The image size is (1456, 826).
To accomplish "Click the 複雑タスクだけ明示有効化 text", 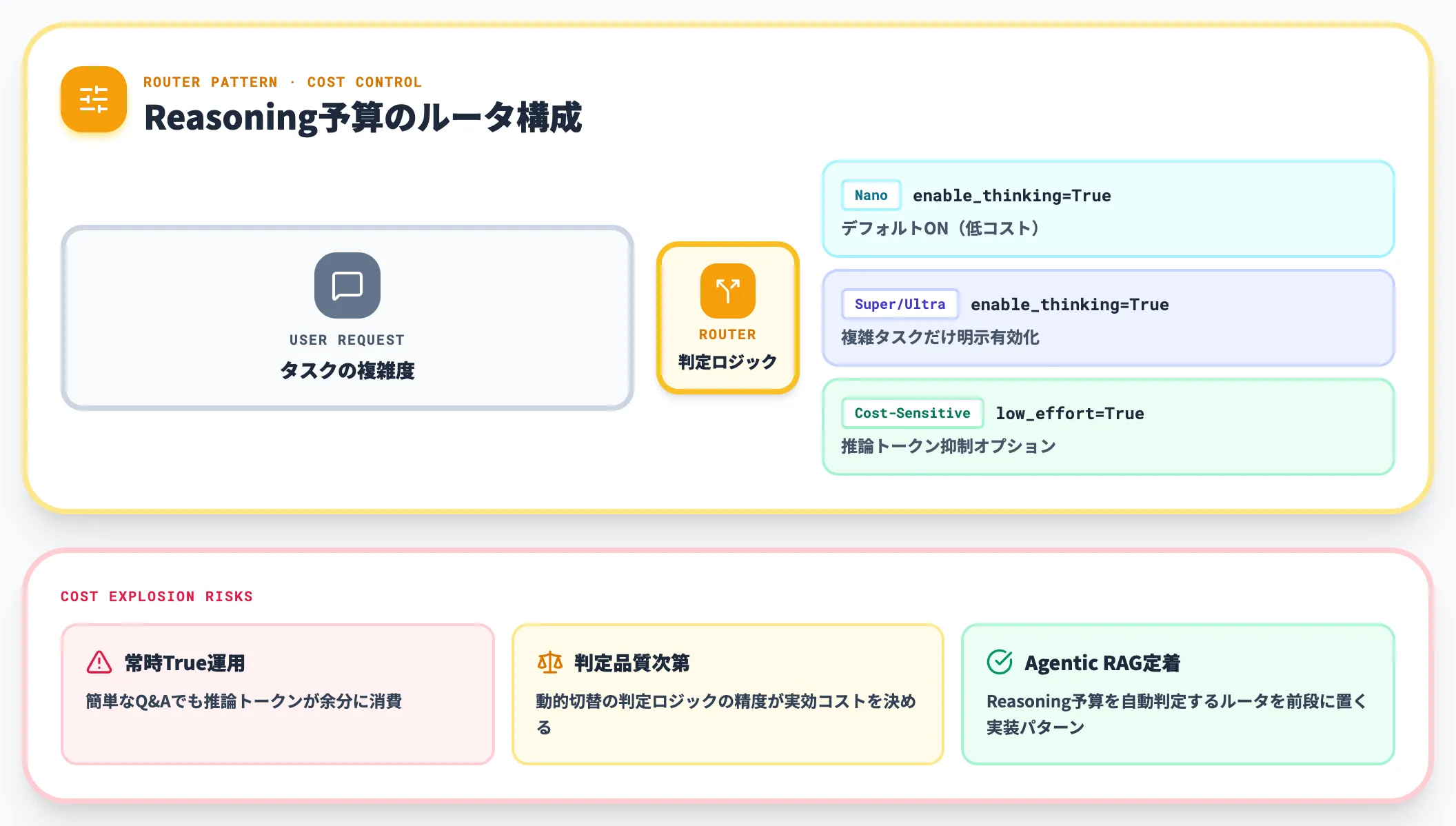I will [940, 337].
